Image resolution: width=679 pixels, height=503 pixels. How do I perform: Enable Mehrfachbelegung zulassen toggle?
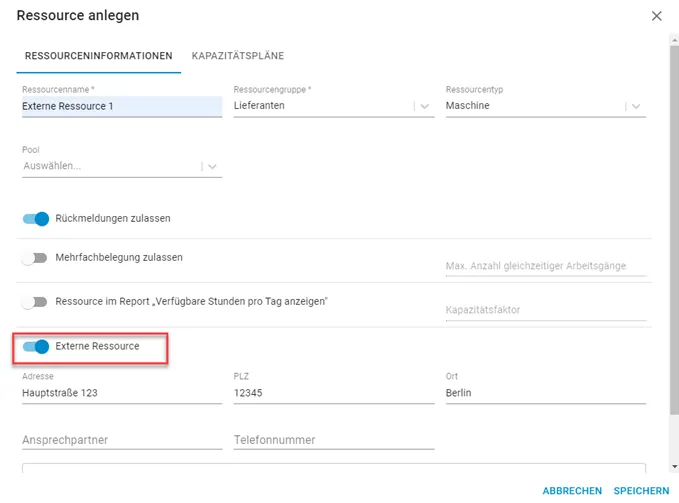(x=35, y=258)
